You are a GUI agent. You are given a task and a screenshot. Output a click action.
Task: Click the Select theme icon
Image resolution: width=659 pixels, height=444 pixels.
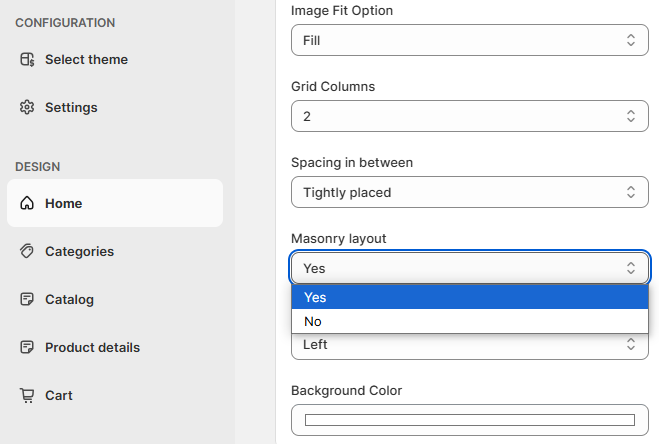click(x=27, y=60)
